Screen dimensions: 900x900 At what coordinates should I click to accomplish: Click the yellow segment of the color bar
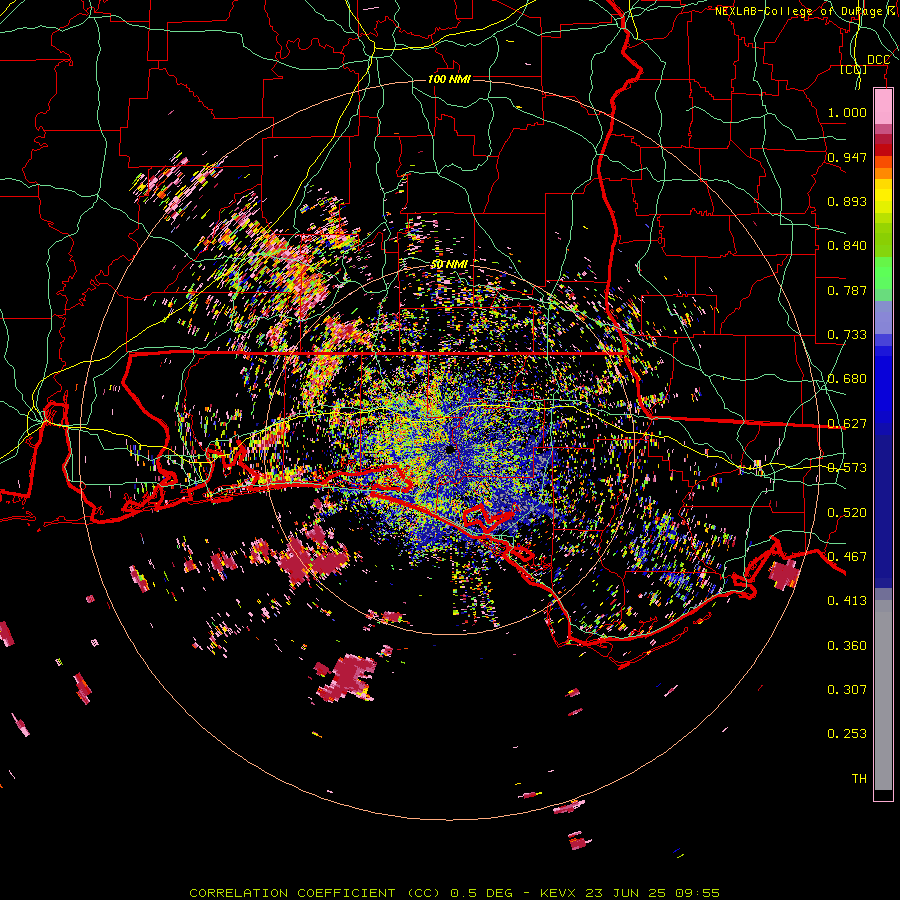883,198
